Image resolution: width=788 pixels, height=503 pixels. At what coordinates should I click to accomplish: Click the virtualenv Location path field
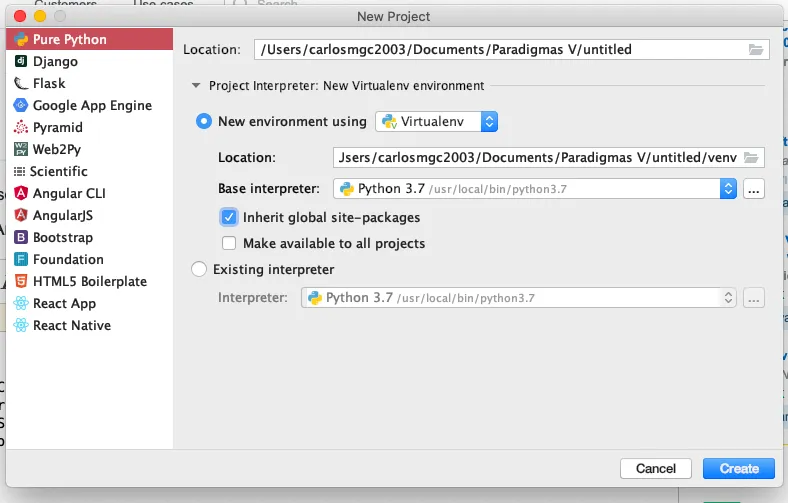click(x=549, y=158)
